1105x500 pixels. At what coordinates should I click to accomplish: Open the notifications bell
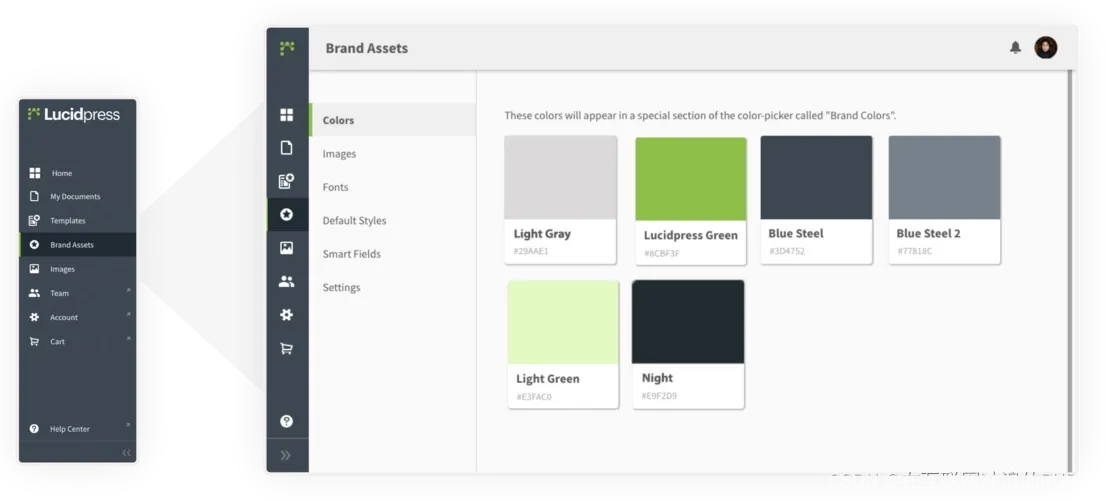point(1016,47)
